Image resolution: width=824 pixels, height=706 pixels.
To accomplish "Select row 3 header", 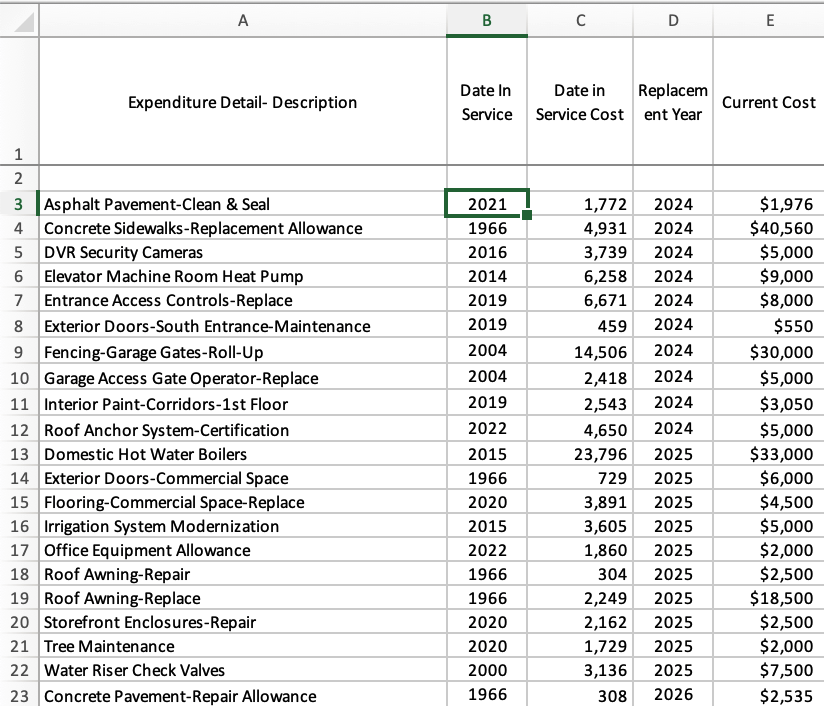I will click(x=18, y=204).
